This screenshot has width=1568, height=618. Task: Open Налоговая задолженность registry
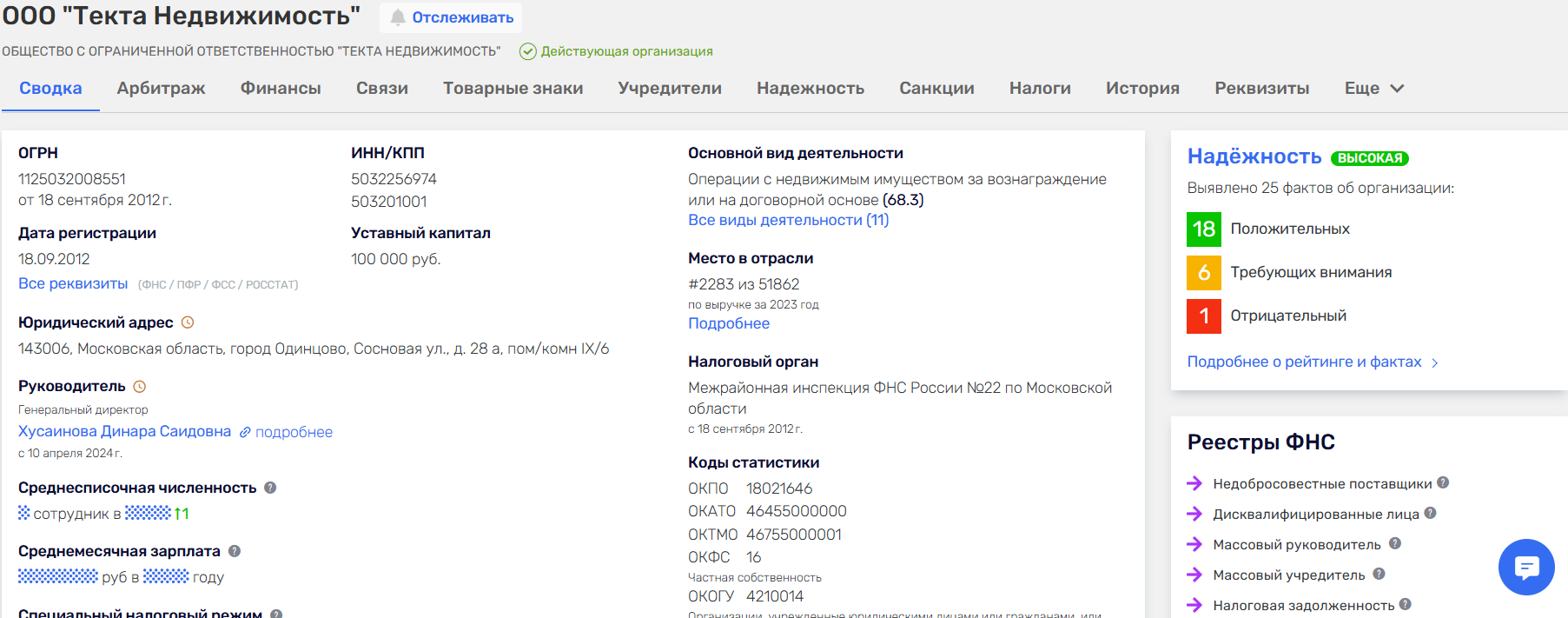click(1304, 605)
